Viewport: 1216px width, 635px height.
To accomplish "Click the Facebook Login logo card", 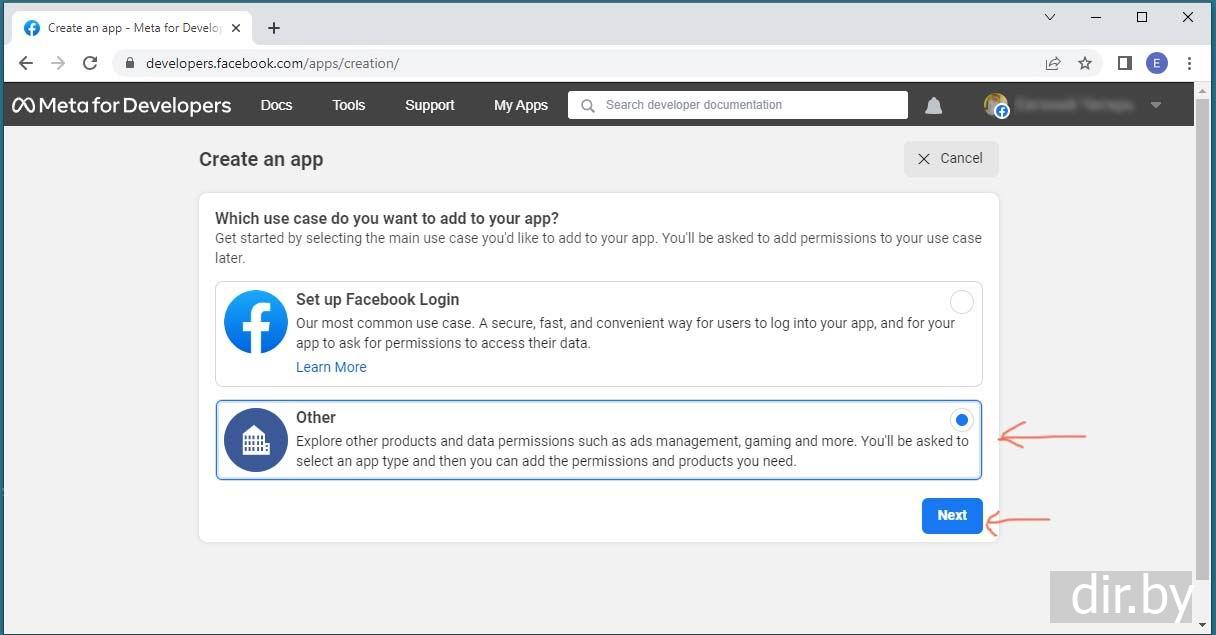I will point(256,322).
